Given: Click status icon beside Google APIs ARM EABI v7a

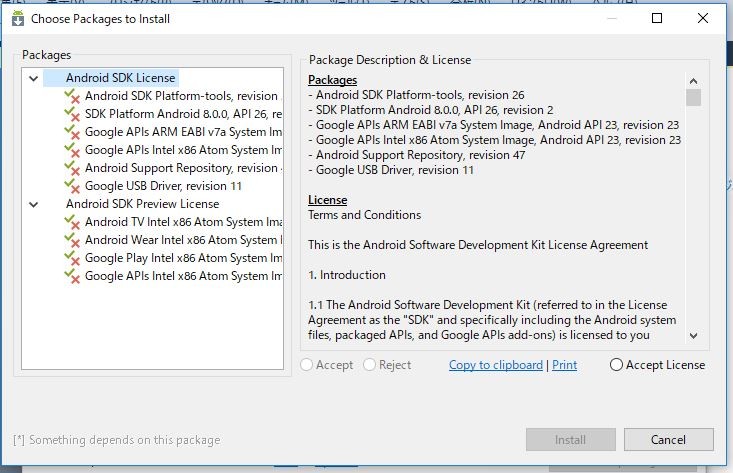Looking at the screenshot, I should (x=72, y=132).
